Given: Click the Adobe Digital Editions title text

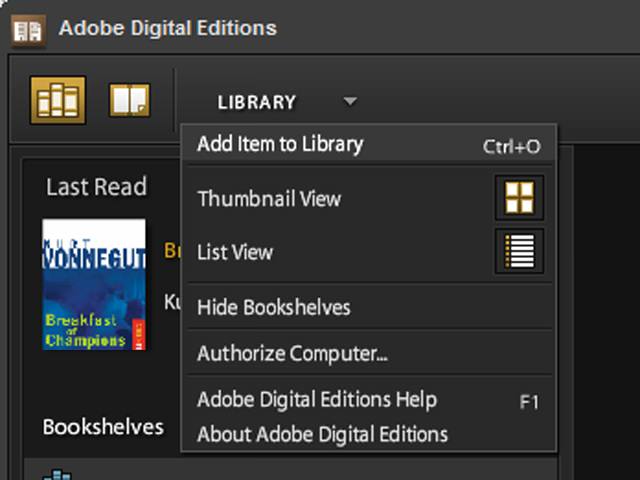Looking at the screenshot, I should coord(167,28).
